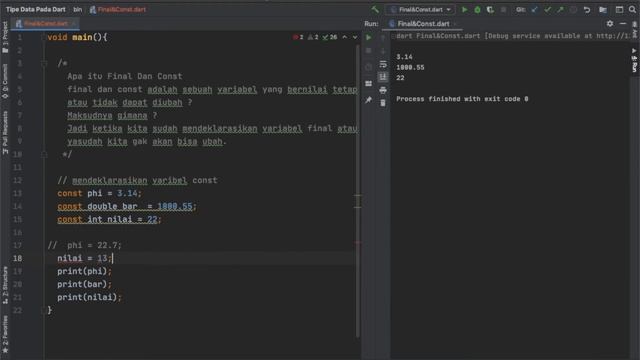Run with coverage from the toolbar icon

pyautogui.click(x=490, y=9)
